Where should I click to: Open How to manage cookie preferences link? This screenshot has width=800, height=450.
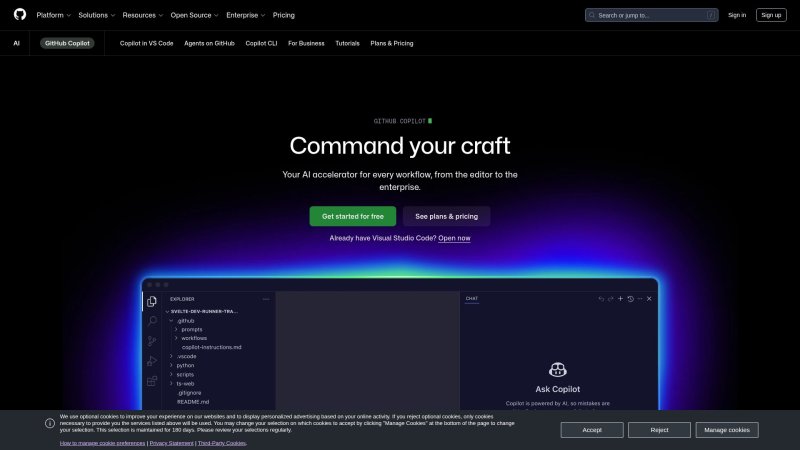point(102,443)
